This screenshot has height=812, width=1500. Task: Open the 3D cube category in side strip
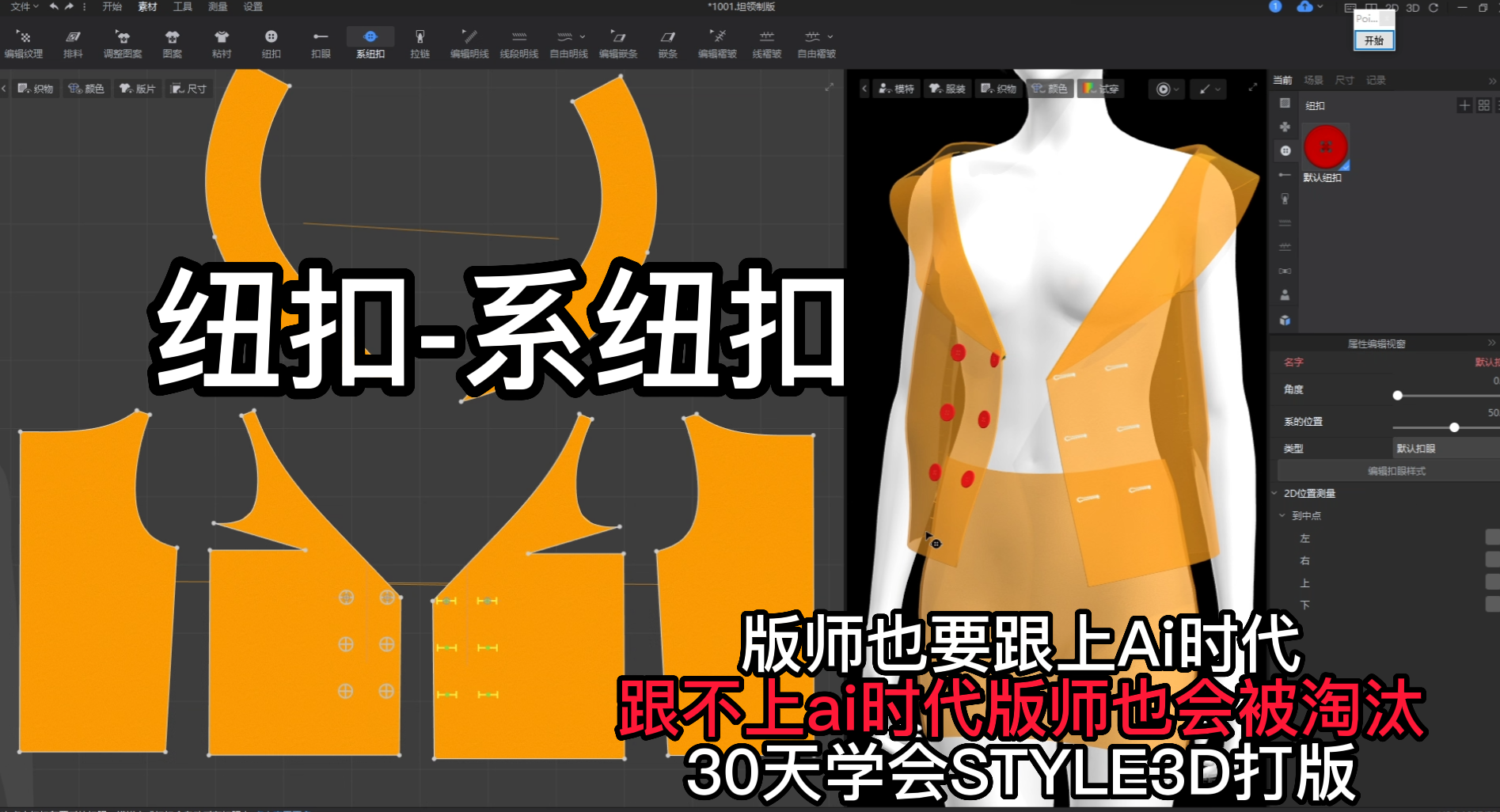point(1285,320)
